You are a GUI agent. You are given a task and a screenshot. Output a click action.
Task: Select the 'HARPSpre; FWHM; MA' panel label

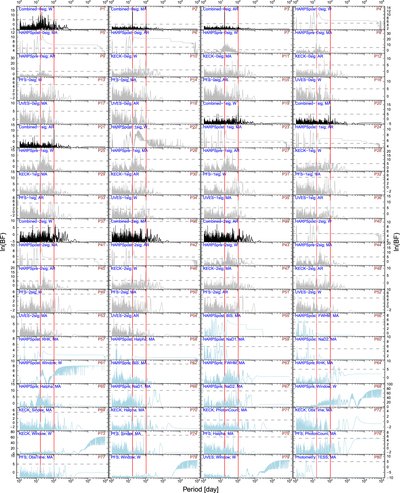[x=224, y=363]
